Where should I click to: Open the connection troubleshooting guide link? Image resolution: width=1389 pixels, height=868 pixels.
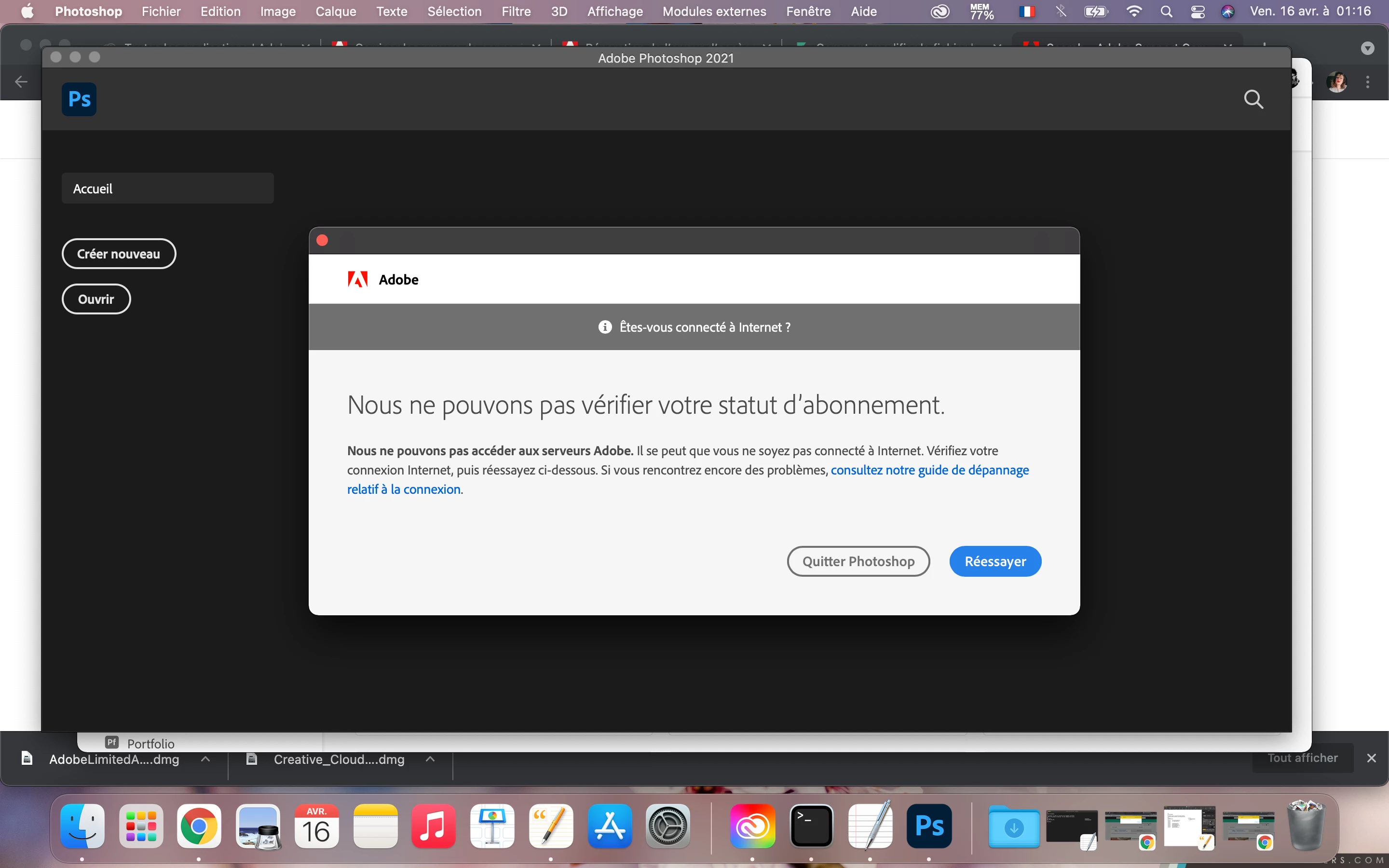point(929,470)
